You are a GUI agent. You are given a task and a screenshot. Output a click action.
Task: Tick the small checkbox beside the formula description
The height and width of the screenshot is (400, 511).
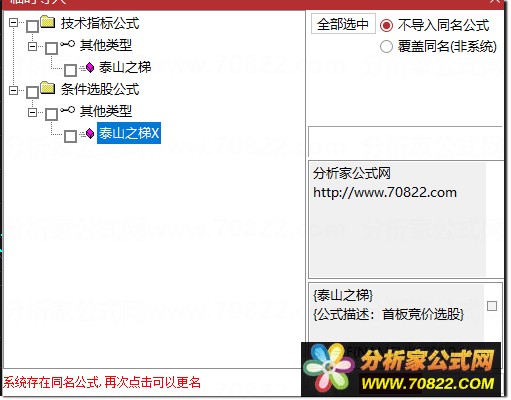(492, 306)
